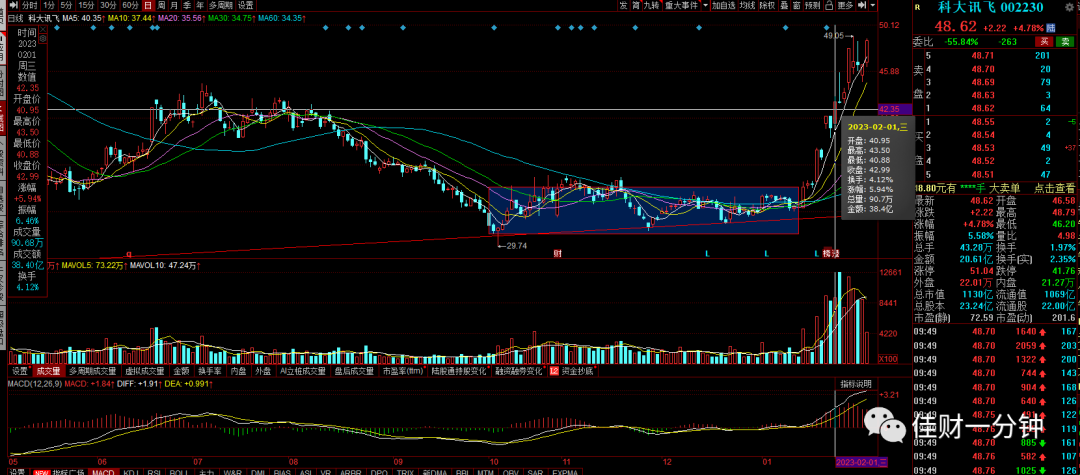The image size is (1080, 475).
Task: Click the 点击查看 link
Action: [1052, 187]
